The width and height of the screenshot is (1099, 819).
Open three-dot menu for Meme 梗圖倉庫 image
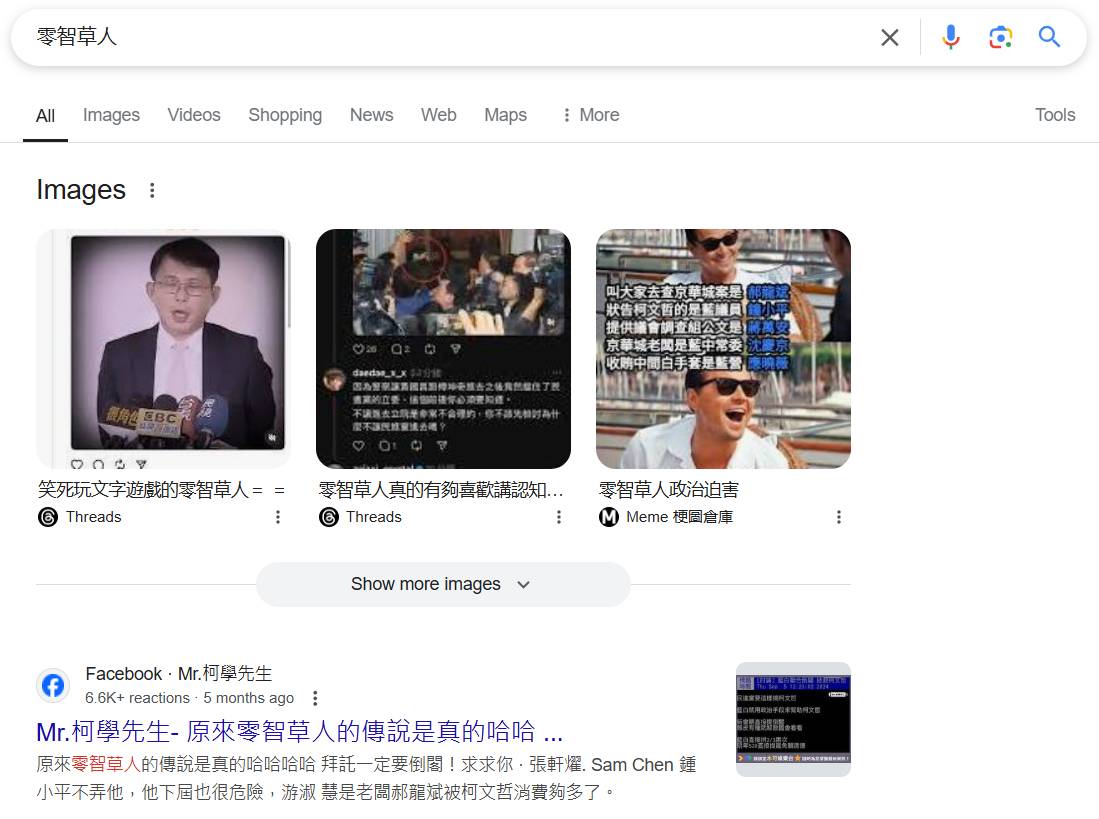pyautogui.click(x=838, y=517)
